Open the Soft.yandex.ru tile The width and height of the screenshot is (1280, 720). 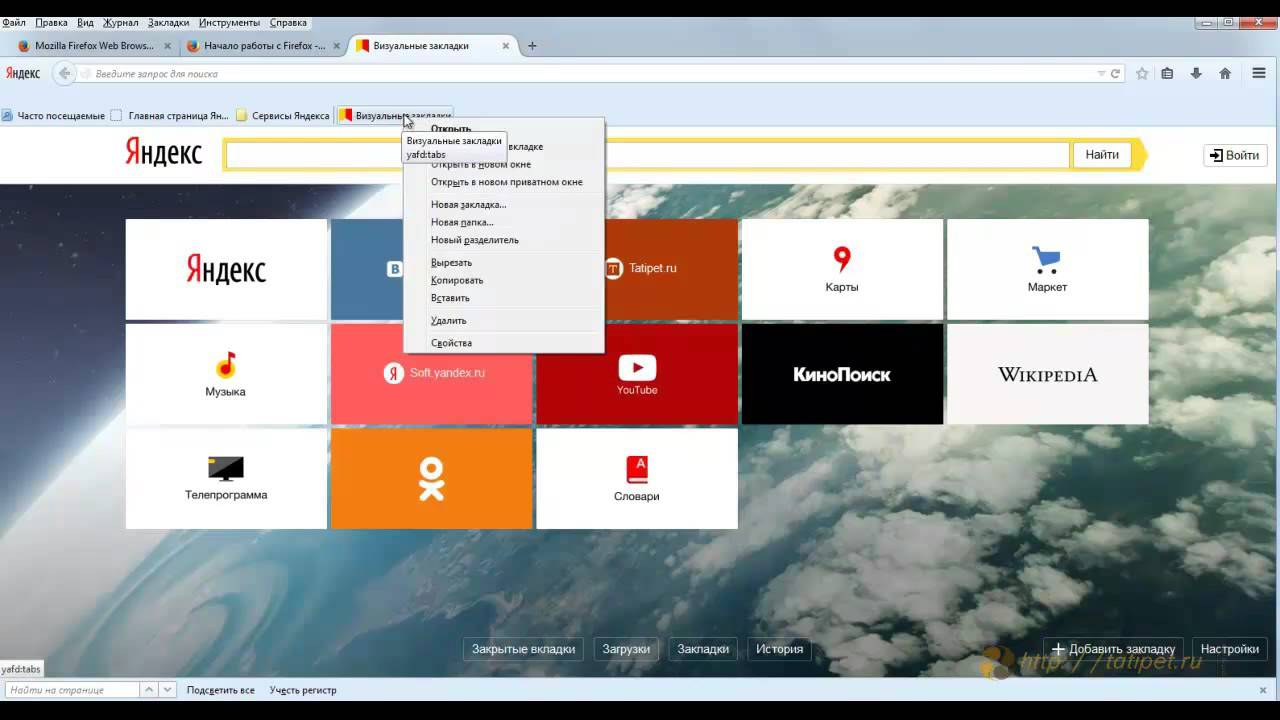click(x=431, y=374)
